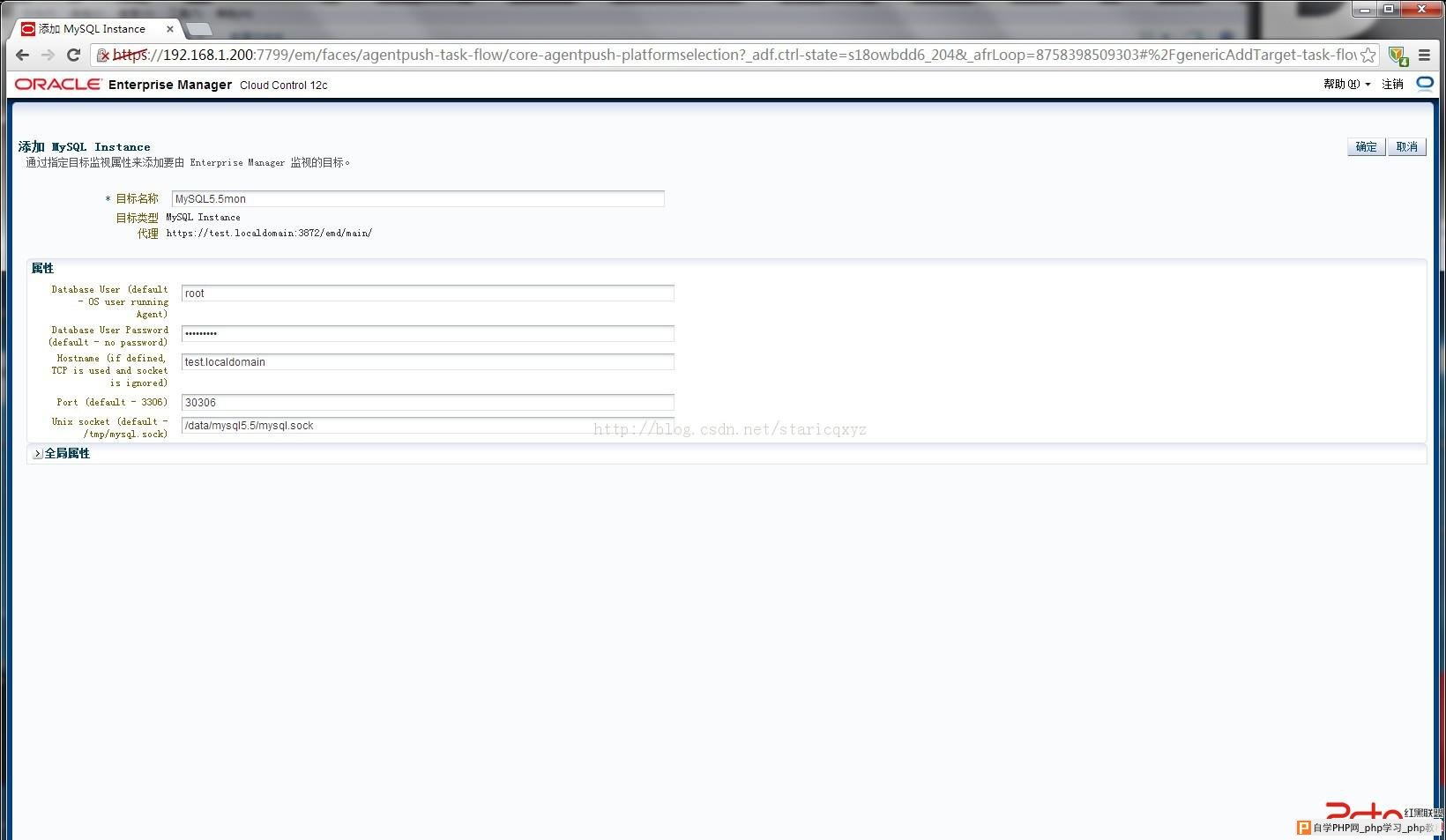Click the Chrome window's red close button
Viewport: 1446px width, 840px height.
[x=1422, y=10]
